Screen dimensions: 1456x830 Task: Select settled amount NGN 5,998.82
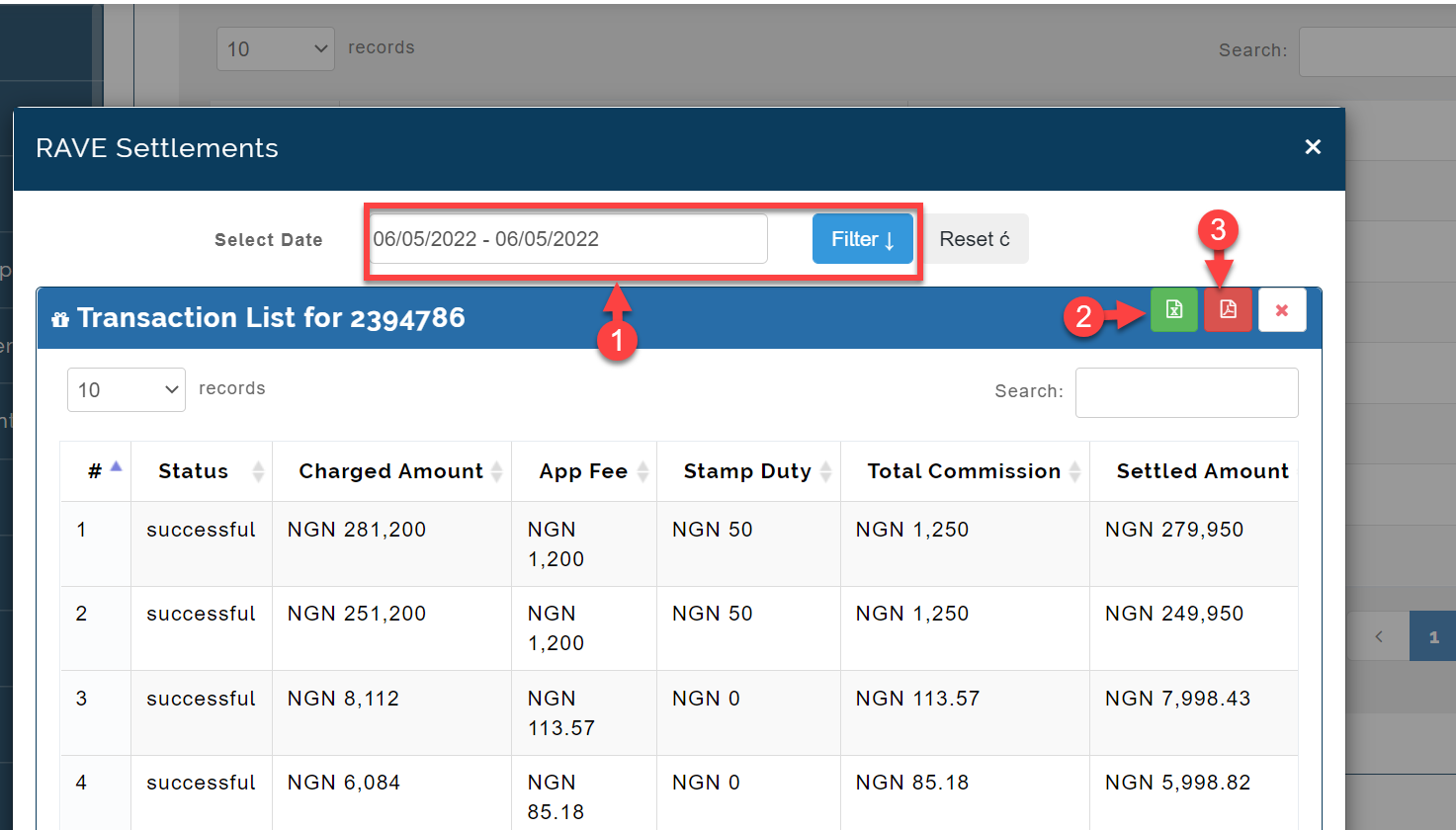click(x=1178, y=783)
